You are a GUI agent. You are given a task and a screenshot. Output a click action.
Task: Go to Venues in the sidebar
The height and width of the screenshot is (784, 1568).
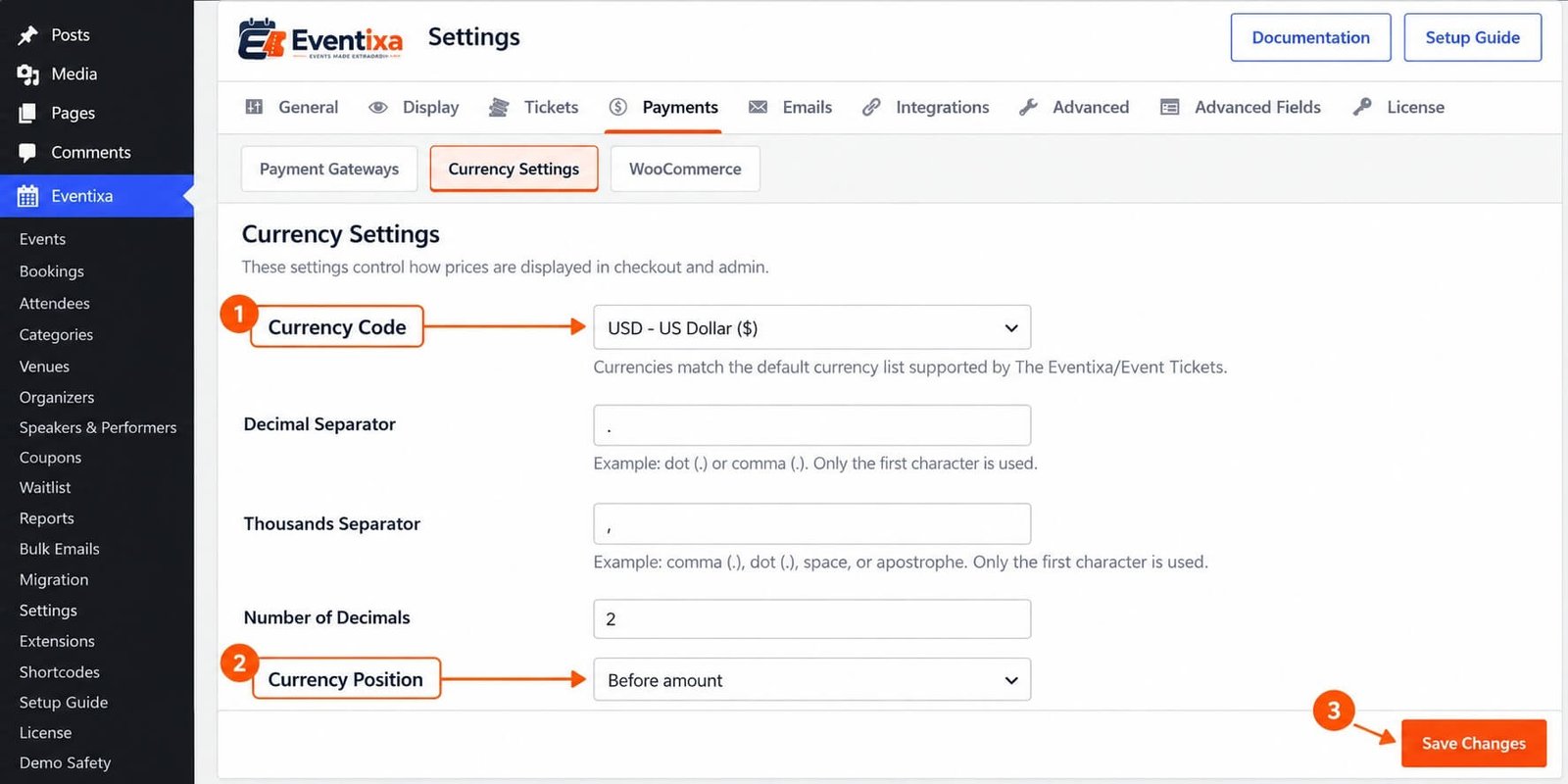click(44, 367)
